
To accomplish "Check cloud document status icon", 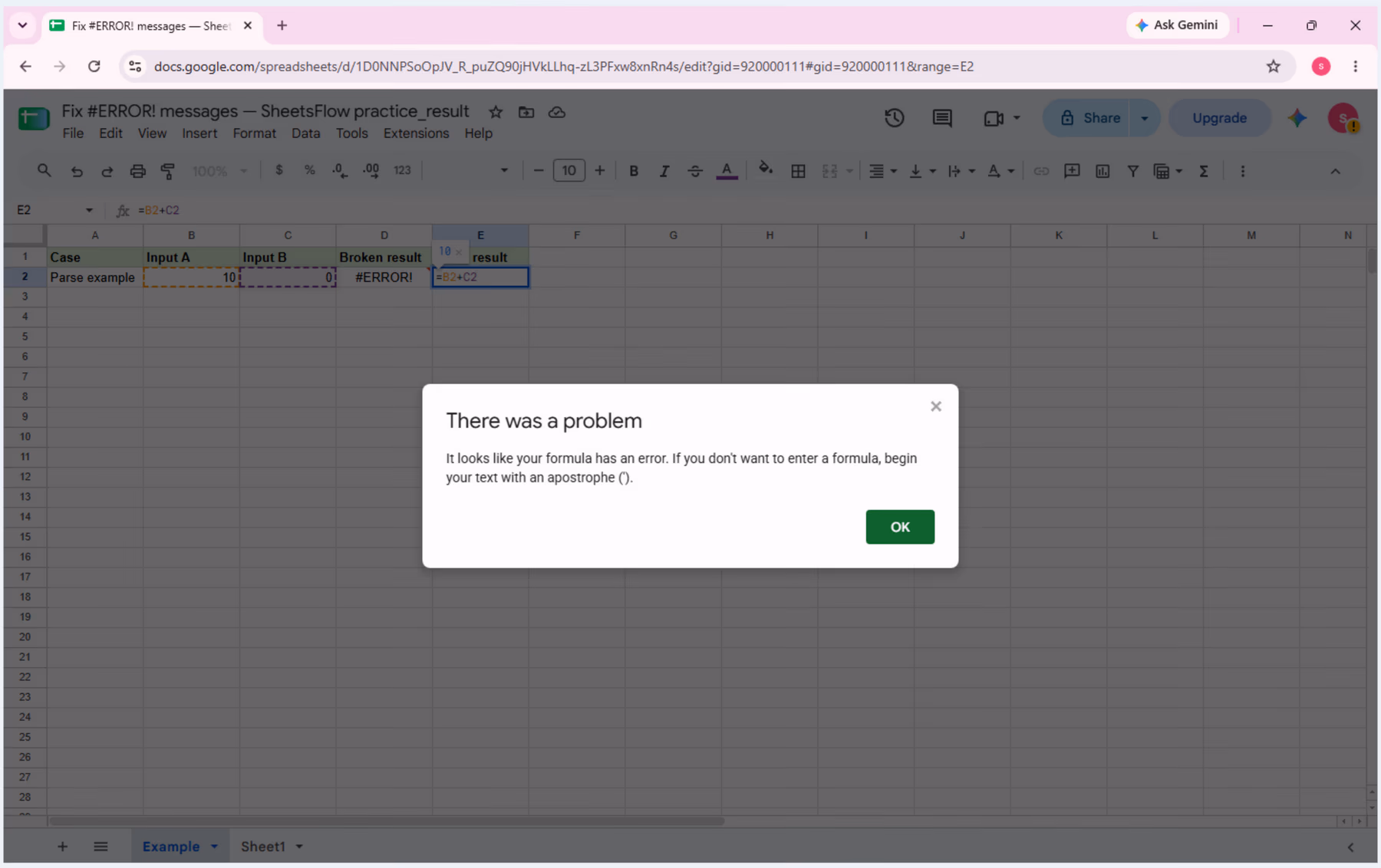I will tap(557, 112).
